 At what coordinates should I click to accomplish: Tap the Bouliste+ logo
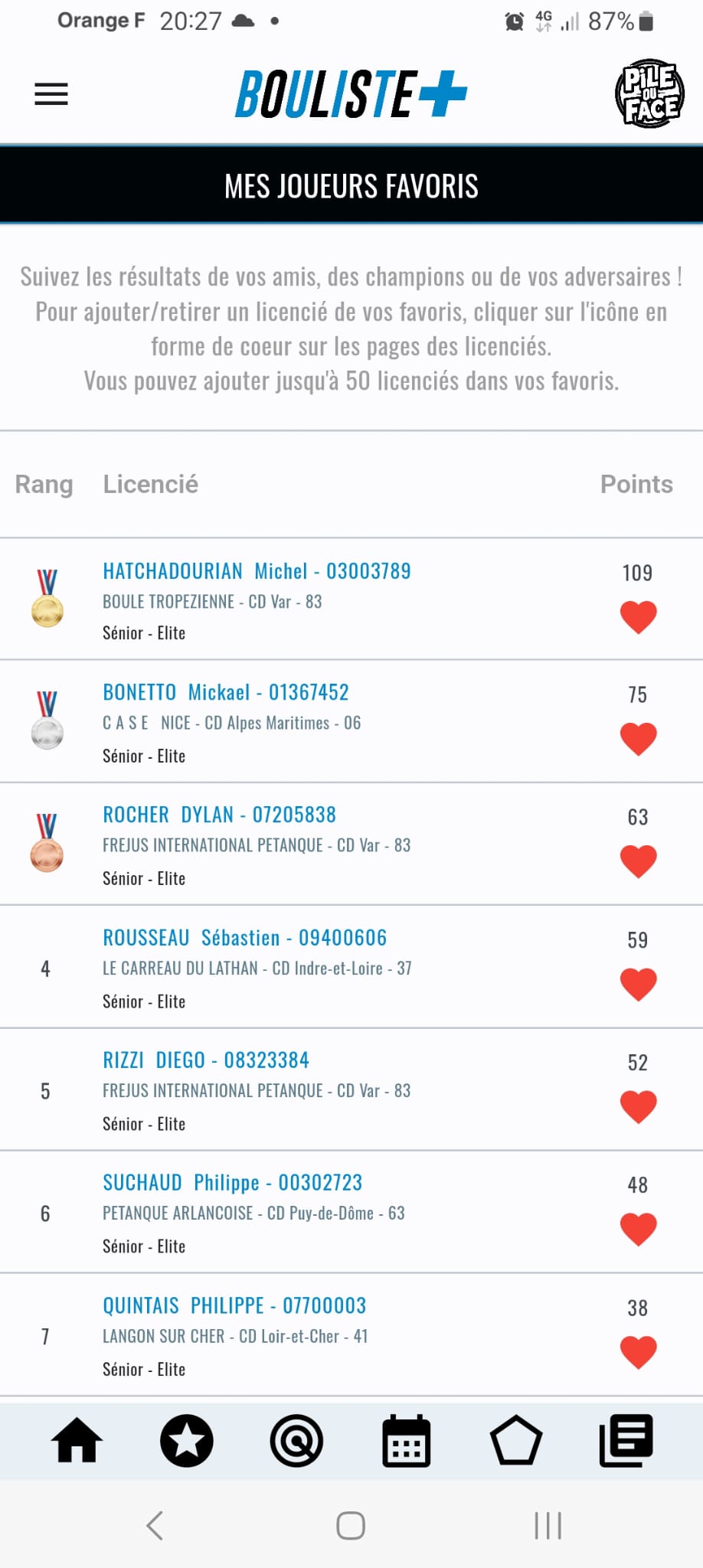tap(351, 94)
